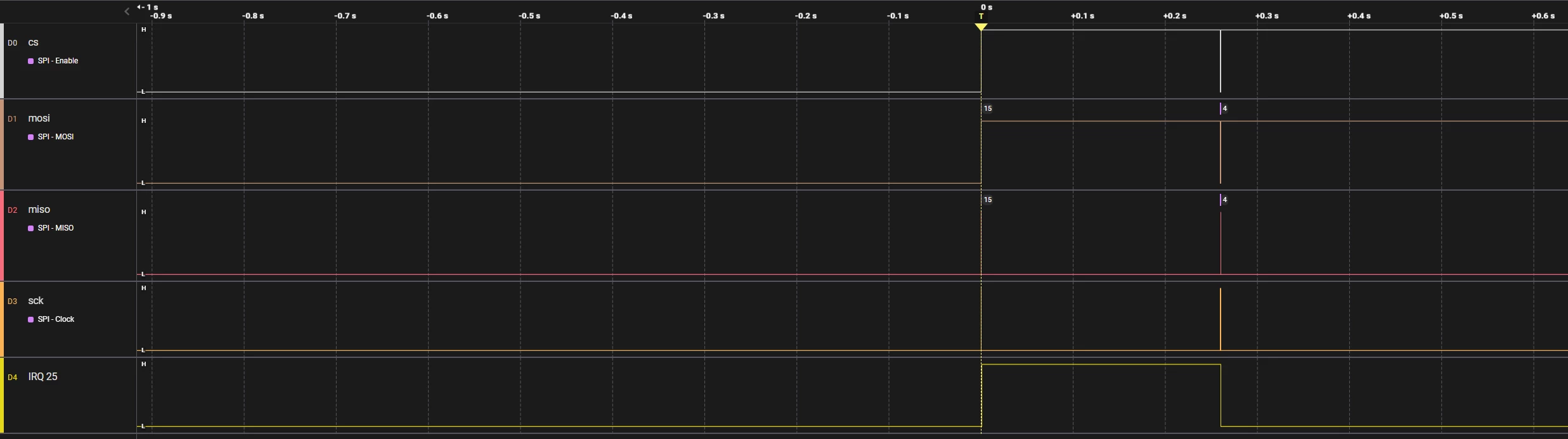Click the decoded 15 bubble on mosi
The height and width of the screenshot is (439, 1568).
(x=987, y=109)
